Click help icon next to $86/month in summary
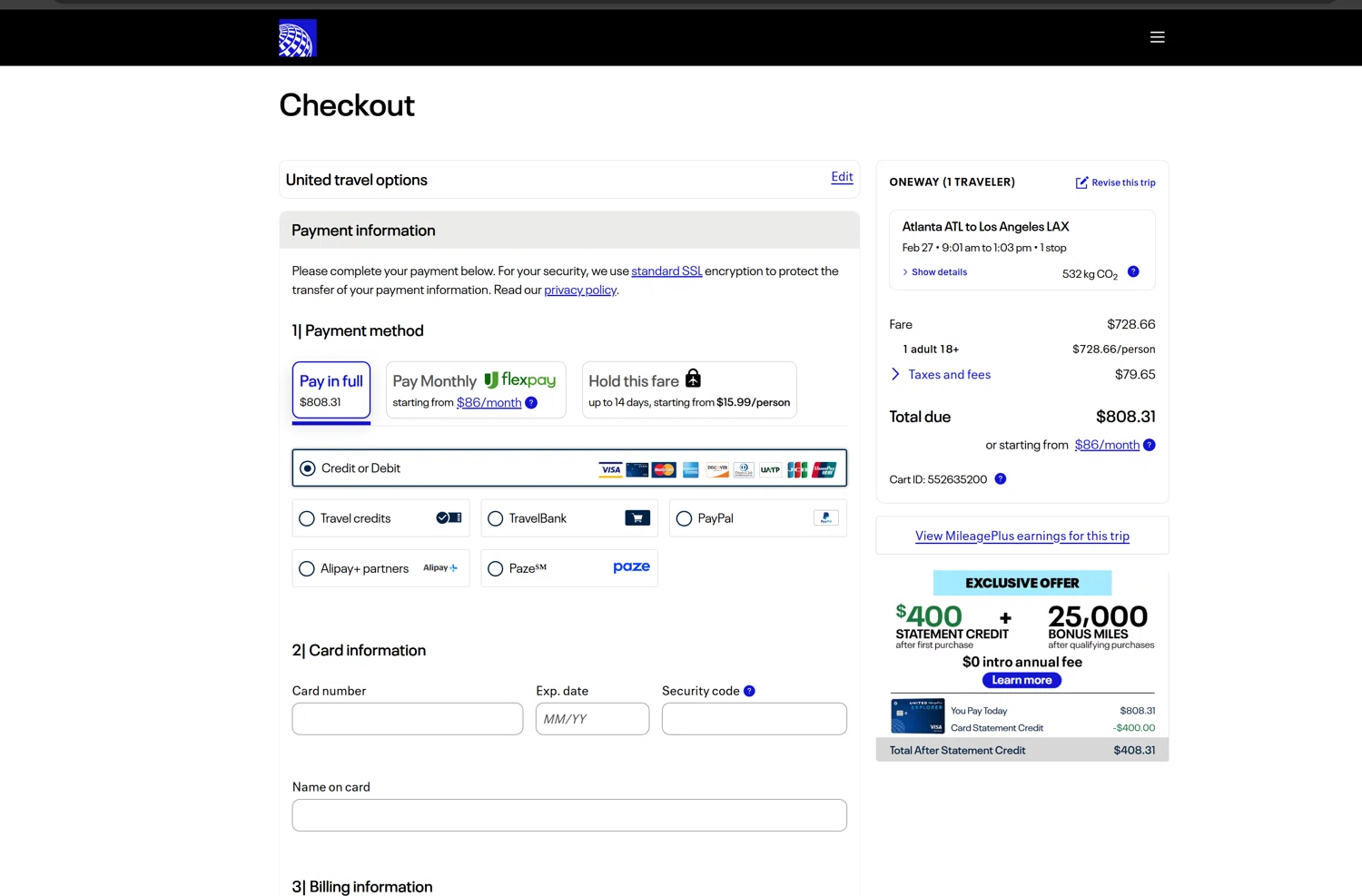1362x896 pixels. pyautogui.click(x=1150, y=445)
